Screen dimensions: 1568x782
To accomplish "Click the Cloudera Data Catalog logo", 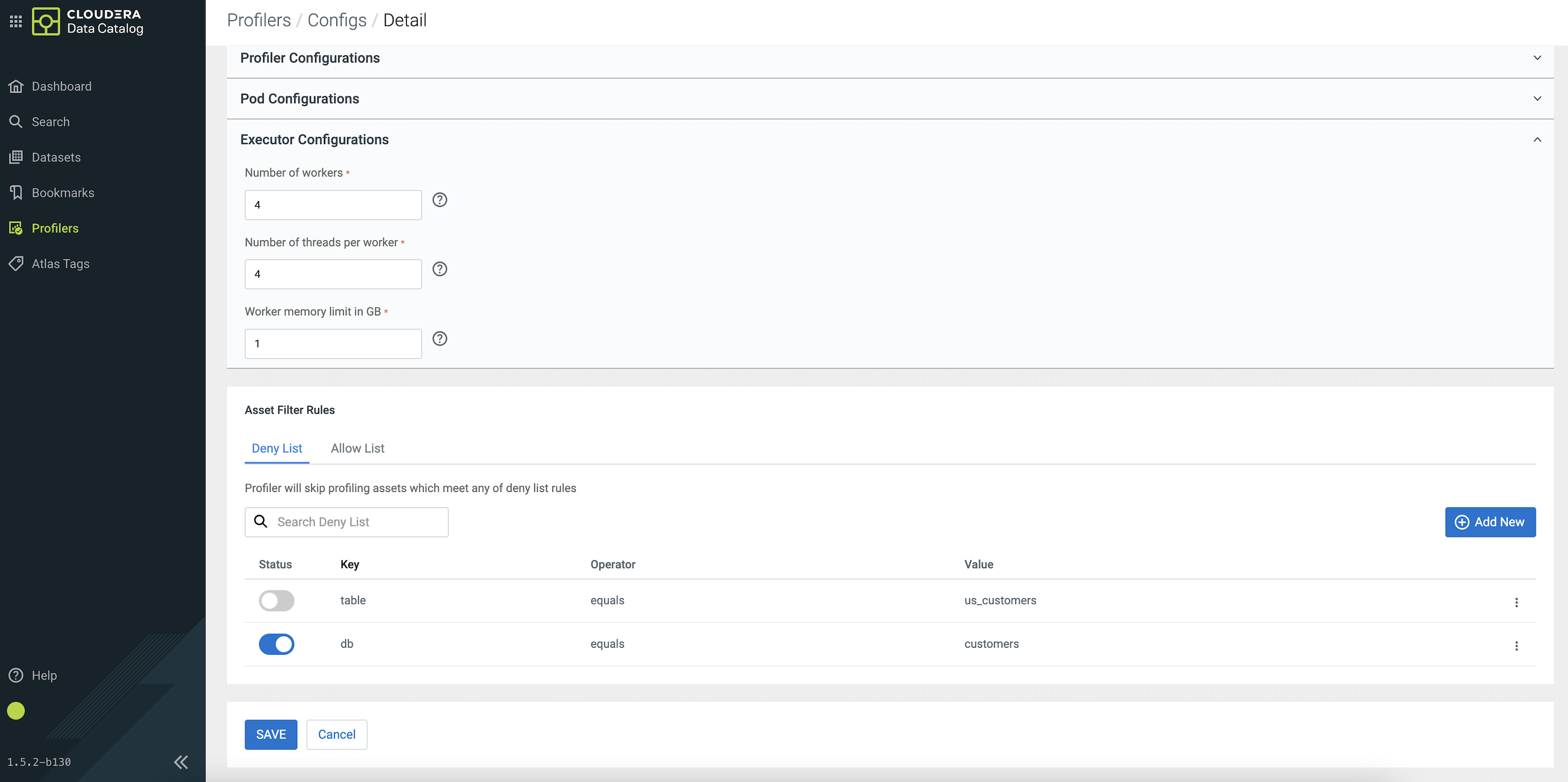I will coord(46,21).
